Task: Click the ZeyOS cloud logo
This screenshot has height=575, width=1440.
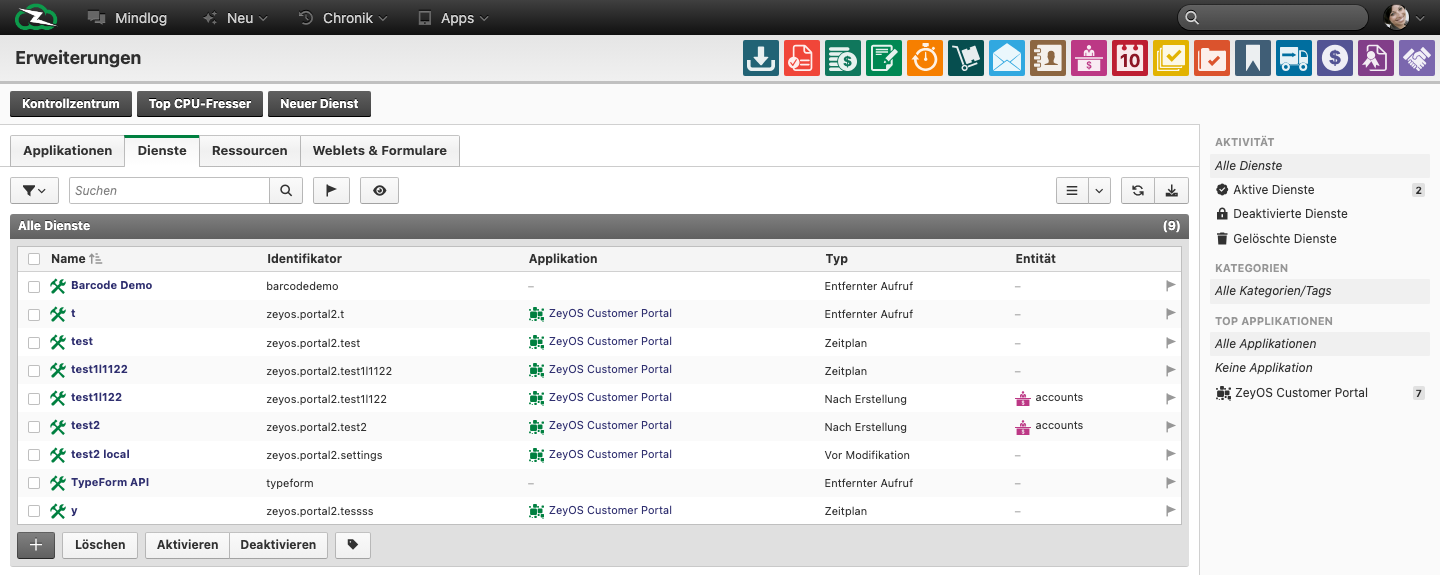Action: coord(36,17)
